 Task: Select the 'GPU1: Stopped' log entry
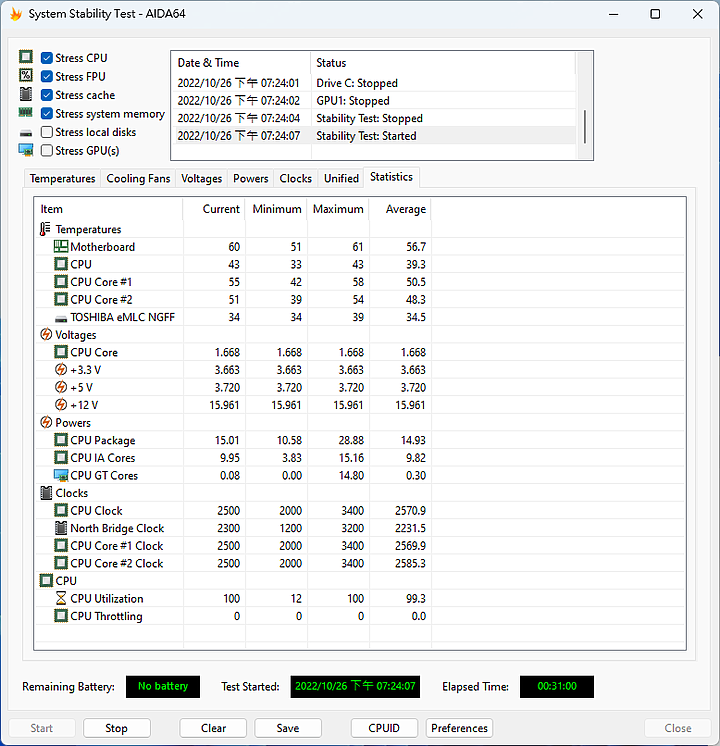tap(376, 100)
